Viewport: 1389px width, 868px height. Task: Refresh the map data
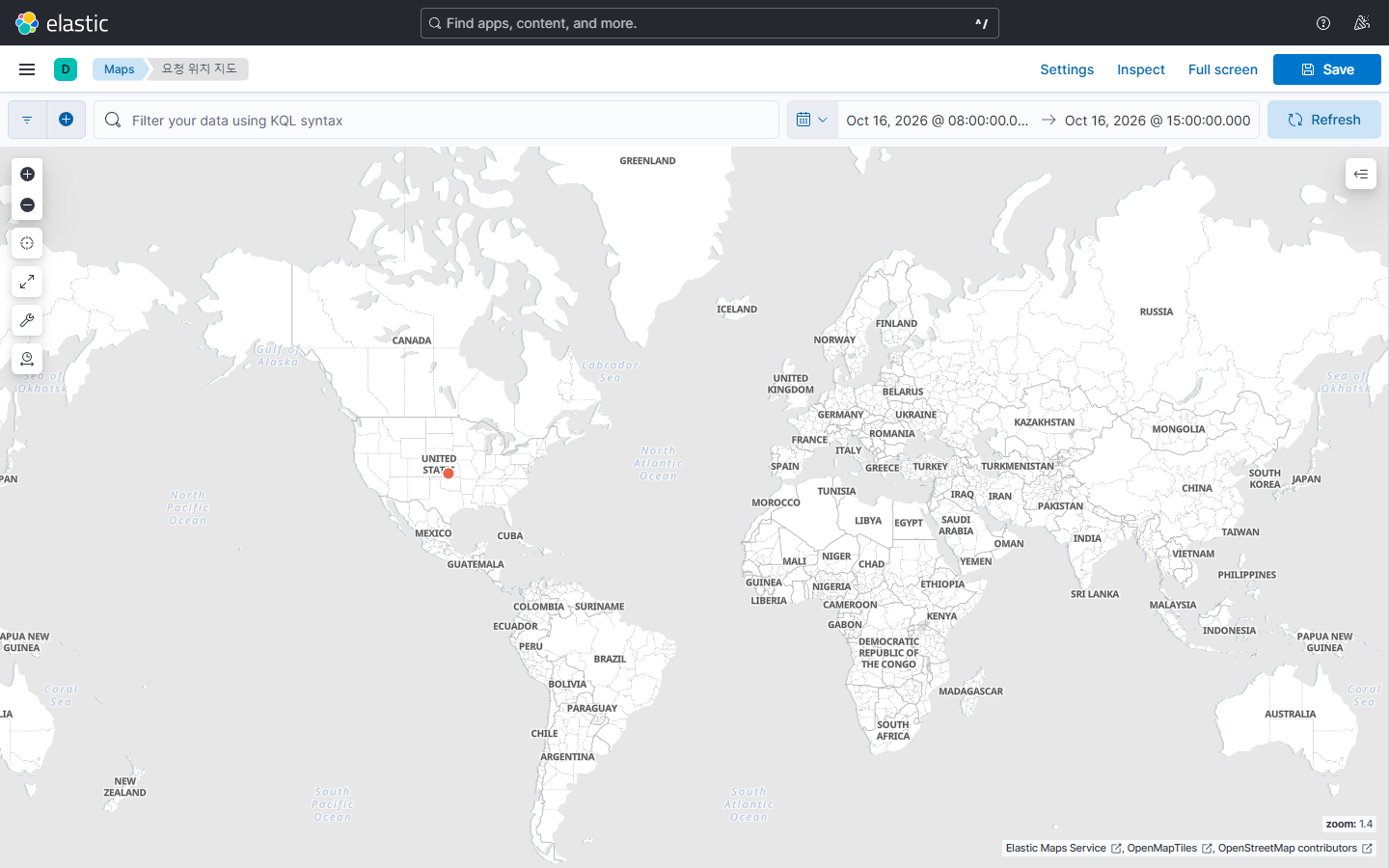[x=1324, y=120]
